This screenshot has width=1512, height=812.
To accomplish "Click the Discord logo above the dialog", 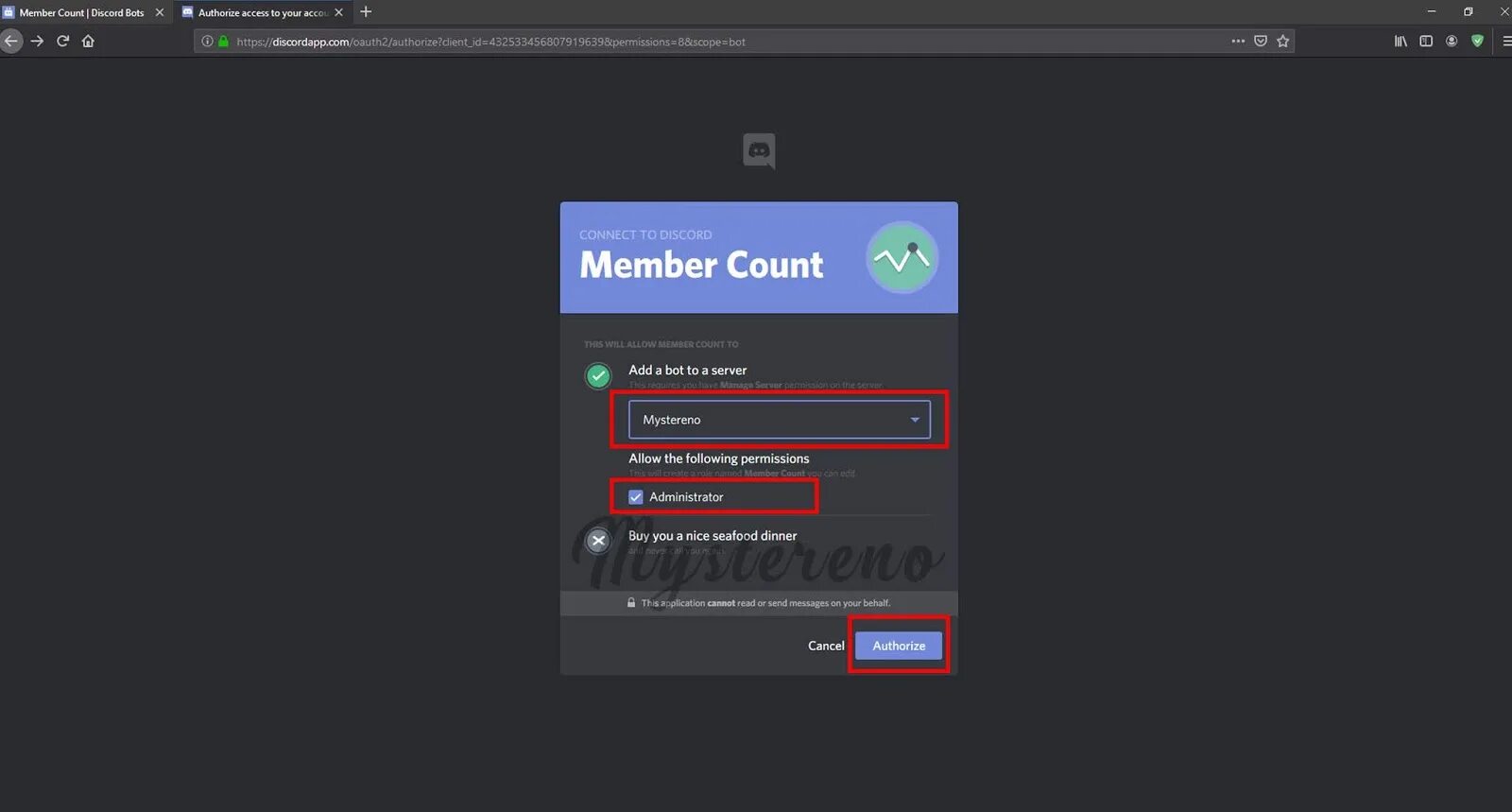I will (x=759, y=151).
